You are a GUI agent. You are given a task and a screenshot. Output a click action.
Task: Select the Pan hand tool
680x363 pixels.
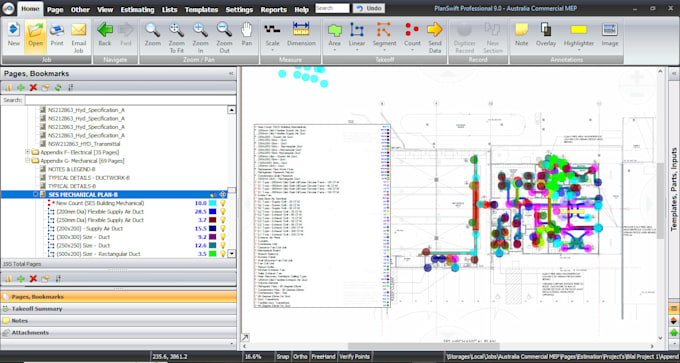(247, 35)
